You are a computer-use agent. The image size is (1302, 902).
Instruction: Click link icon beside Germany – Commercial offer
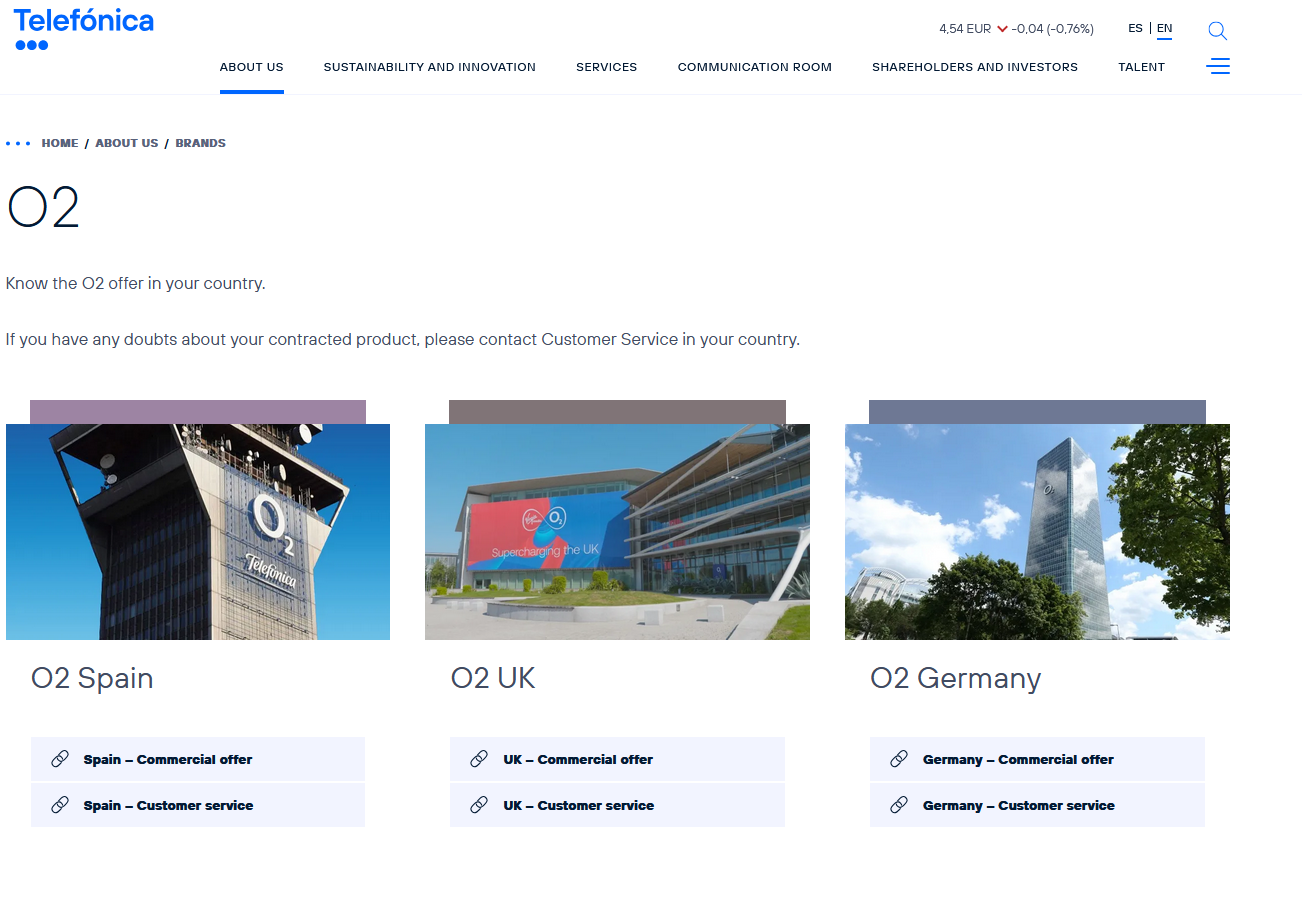tap(899, 759)
